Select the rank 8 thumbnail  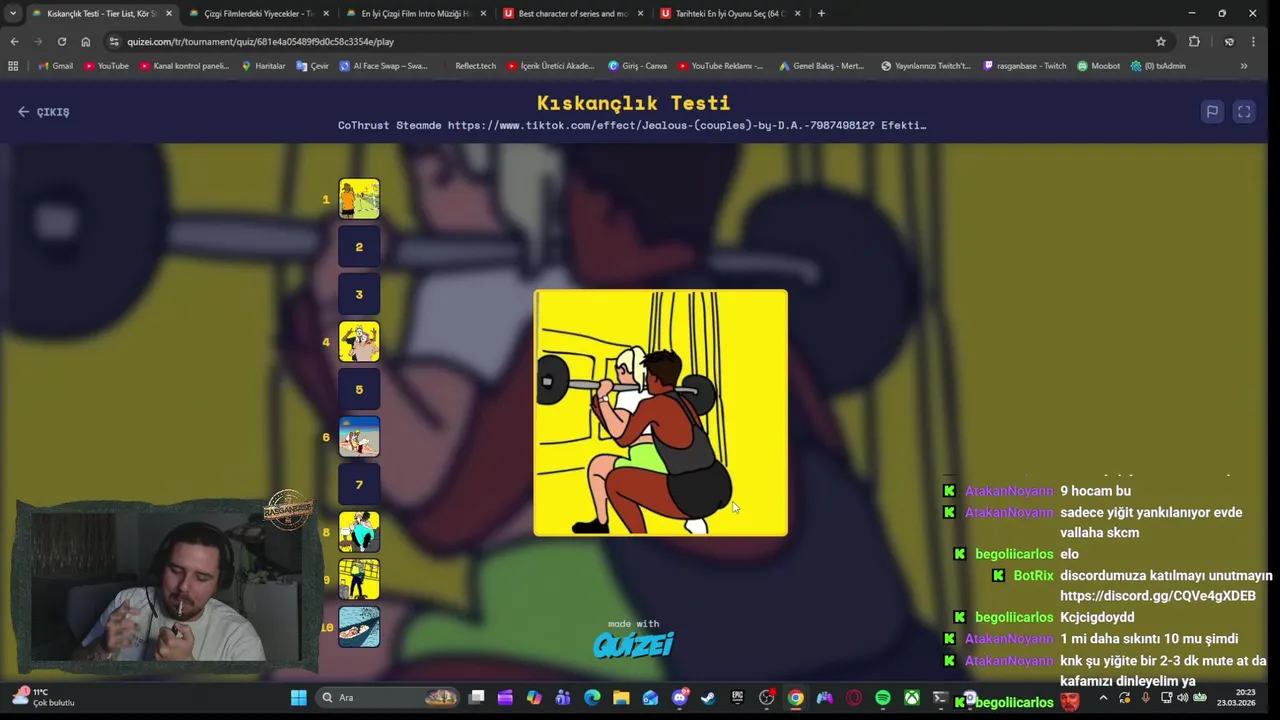pyautogui.click(x=359, y=532)
